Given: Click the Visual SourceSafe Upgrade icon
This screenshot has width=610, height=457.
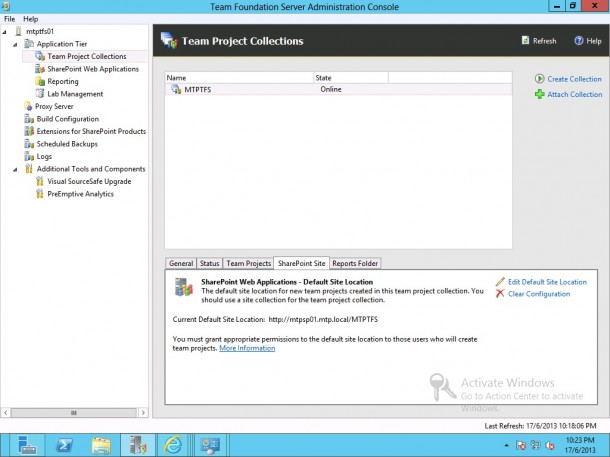Looking at the screenshot, I should (x=40, y=181).
